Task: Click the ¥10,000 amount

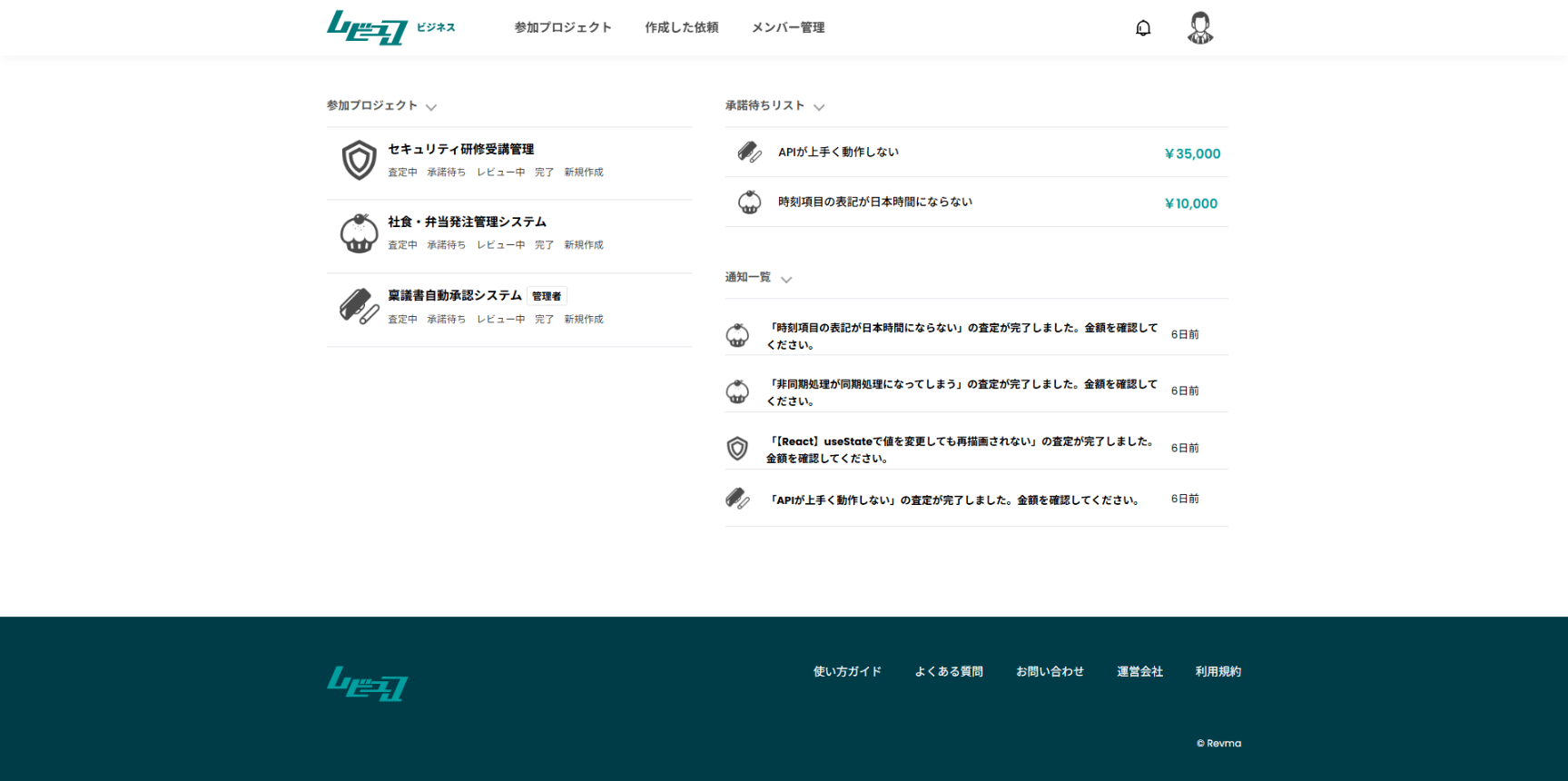Action: [1190, 203]
